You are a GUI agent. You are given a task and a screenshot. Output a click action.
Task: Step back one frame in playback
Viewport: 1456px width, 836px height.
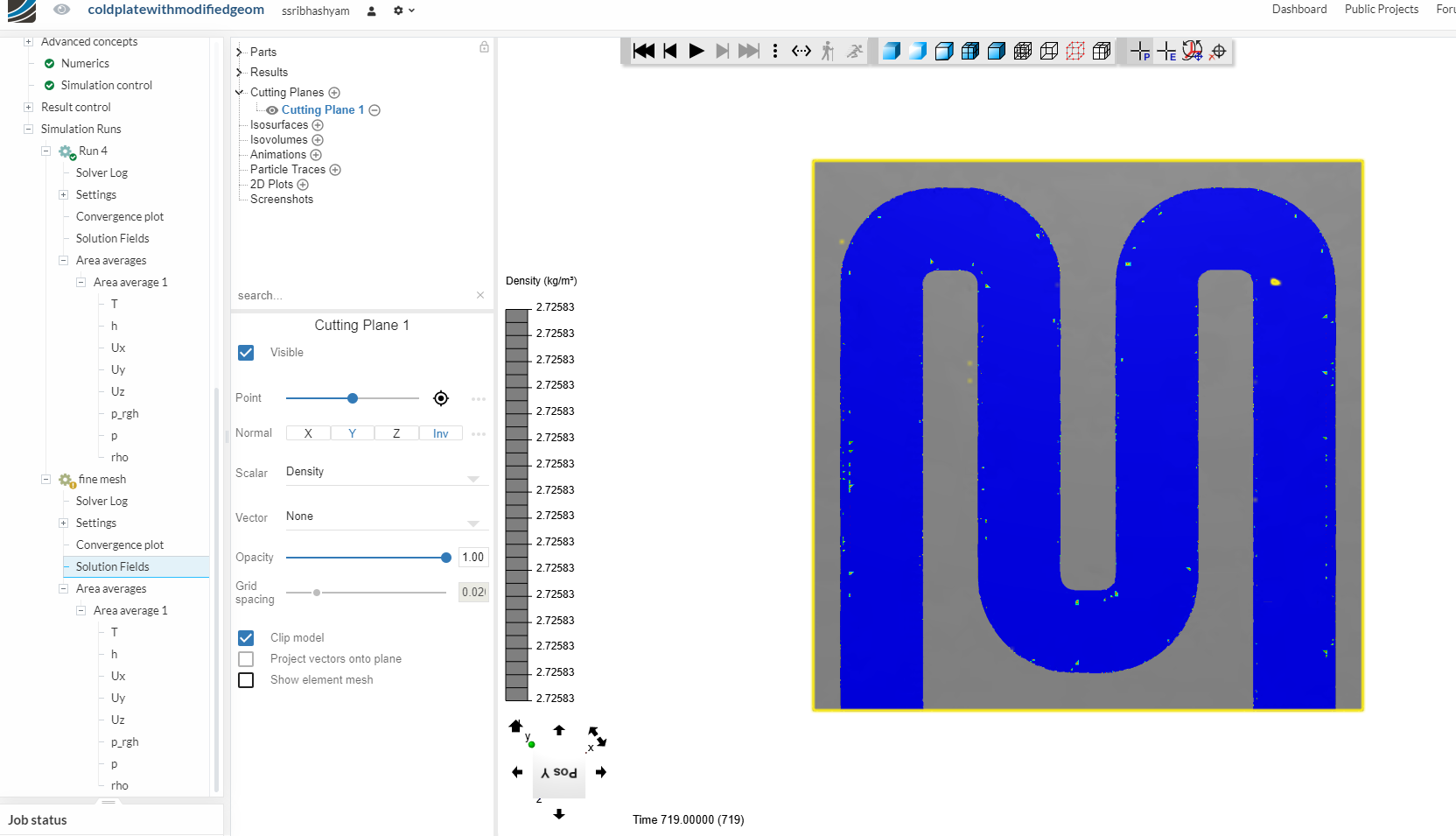[x=670, y=51]
